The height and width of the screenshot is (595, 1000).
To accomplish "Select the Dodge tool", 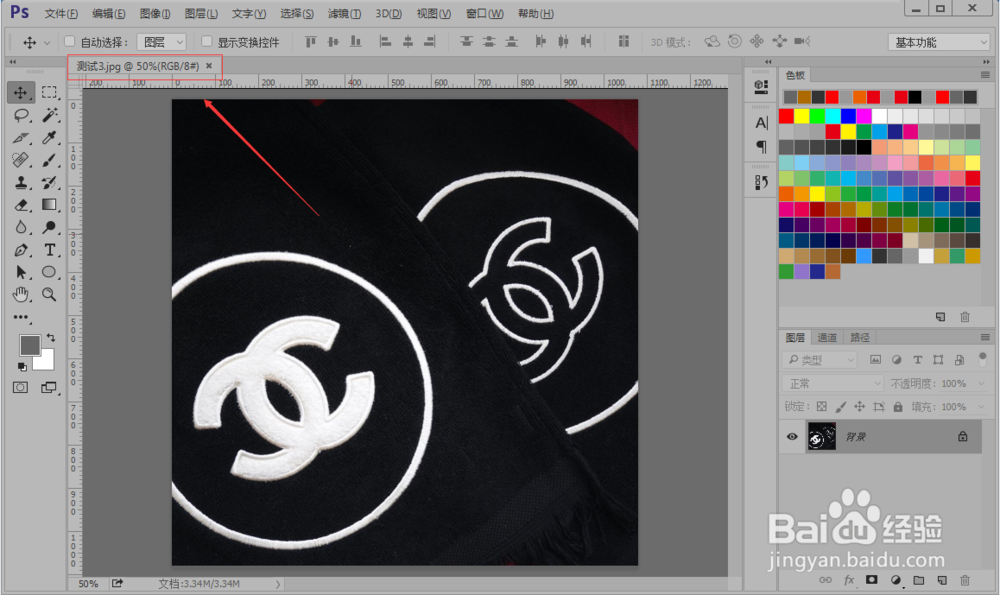I will [49, 227].
